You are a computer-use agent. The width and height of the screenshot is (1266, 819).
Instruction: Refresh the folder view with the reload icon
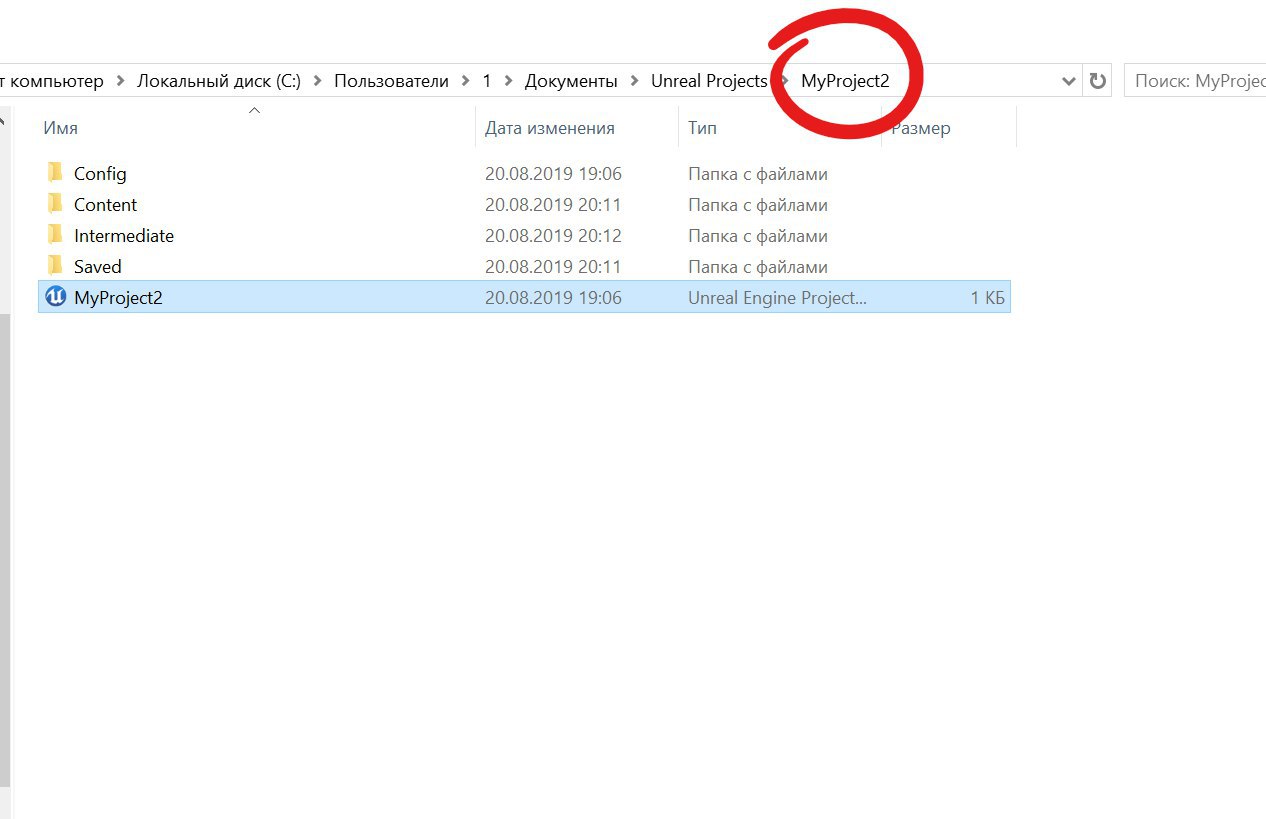tap(1098, 81)
